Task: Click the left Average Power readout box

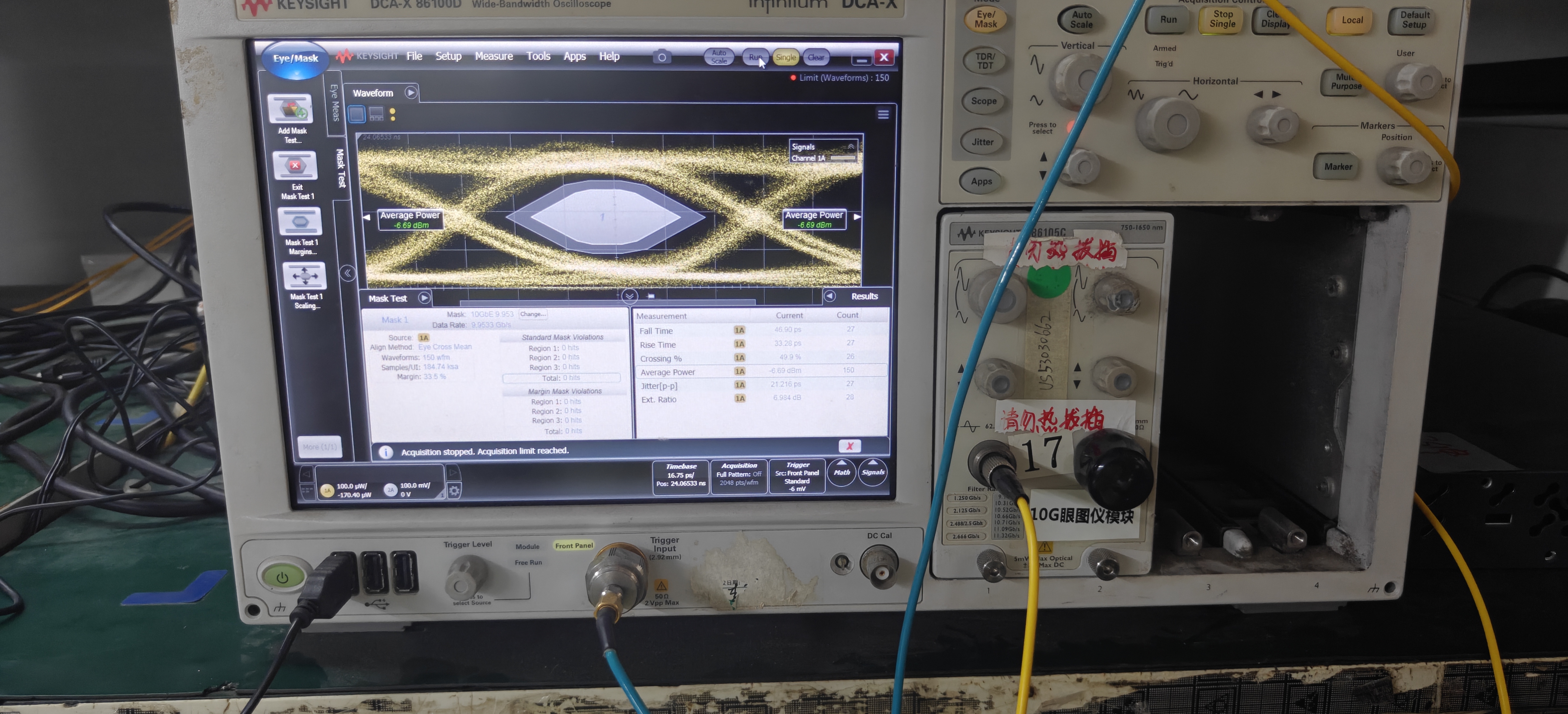Action: (x=410, y=220)
